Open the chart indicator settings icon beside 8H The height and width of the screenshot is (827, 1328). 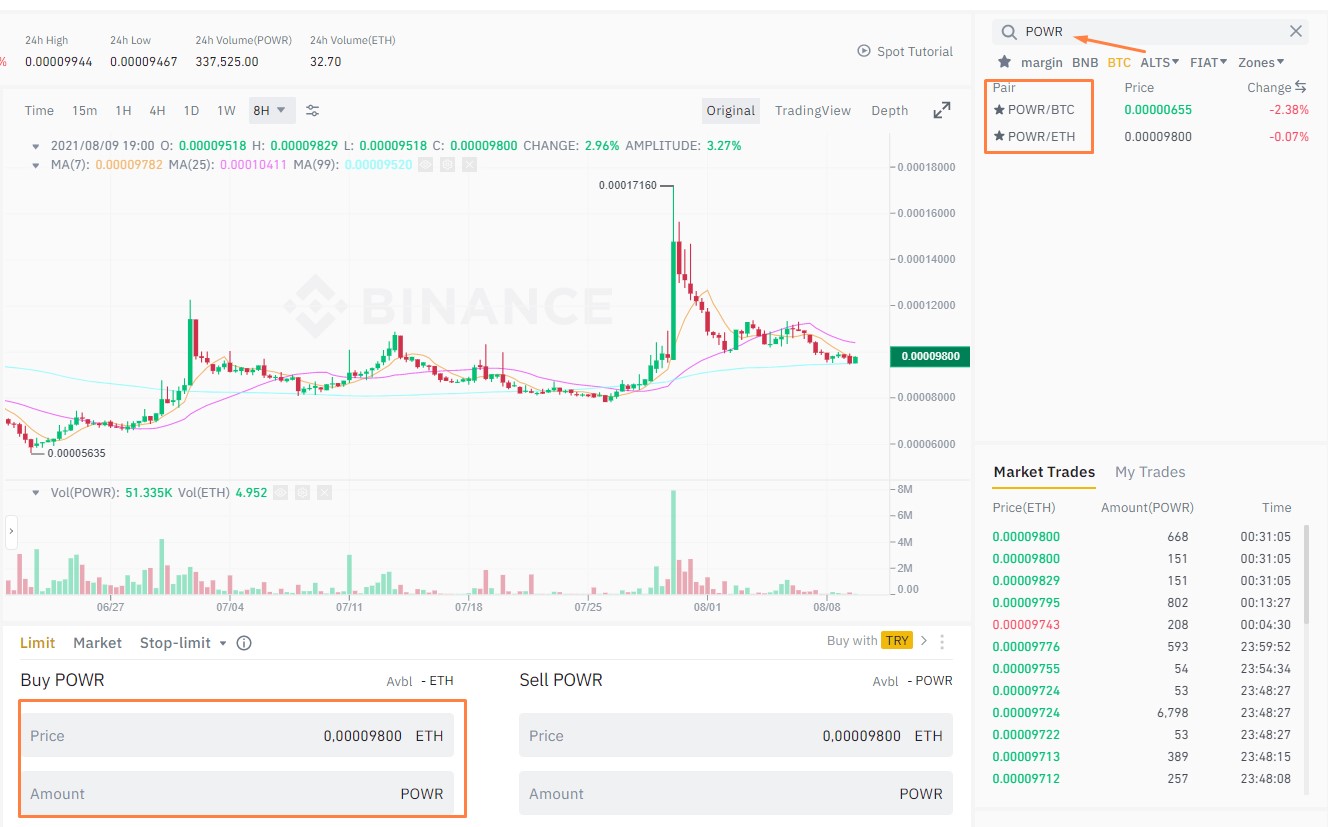pyautogui.click(x=312, y=110)
